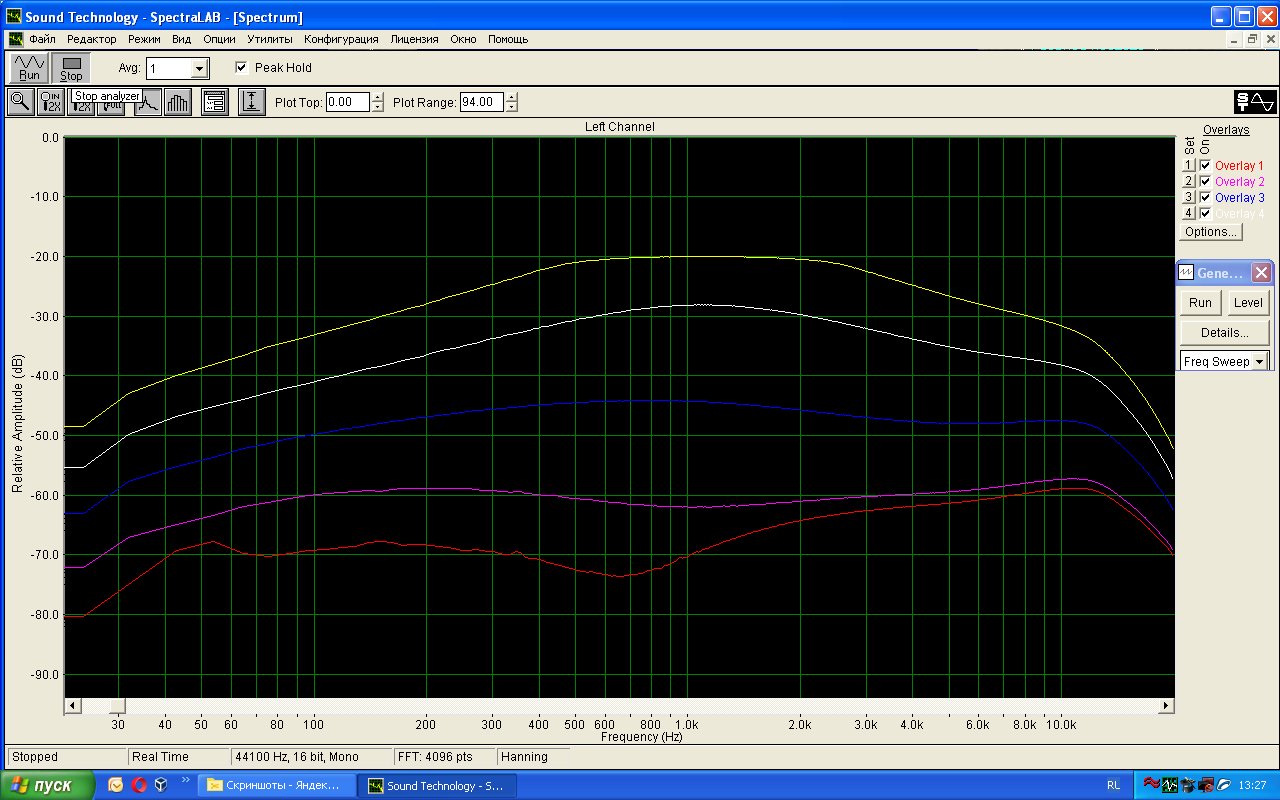Screen dimensions: 1280x800
Task: Expand the Freq Sweep dropdown
Action: pyautogui.click(x=1260, y=361)
